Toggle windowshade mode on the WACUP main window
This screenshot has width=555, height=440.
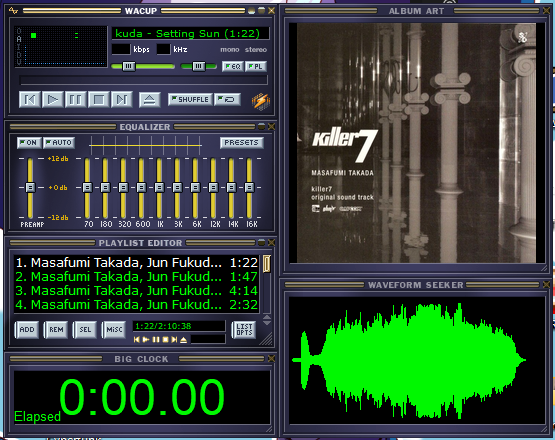click(261, 11)
